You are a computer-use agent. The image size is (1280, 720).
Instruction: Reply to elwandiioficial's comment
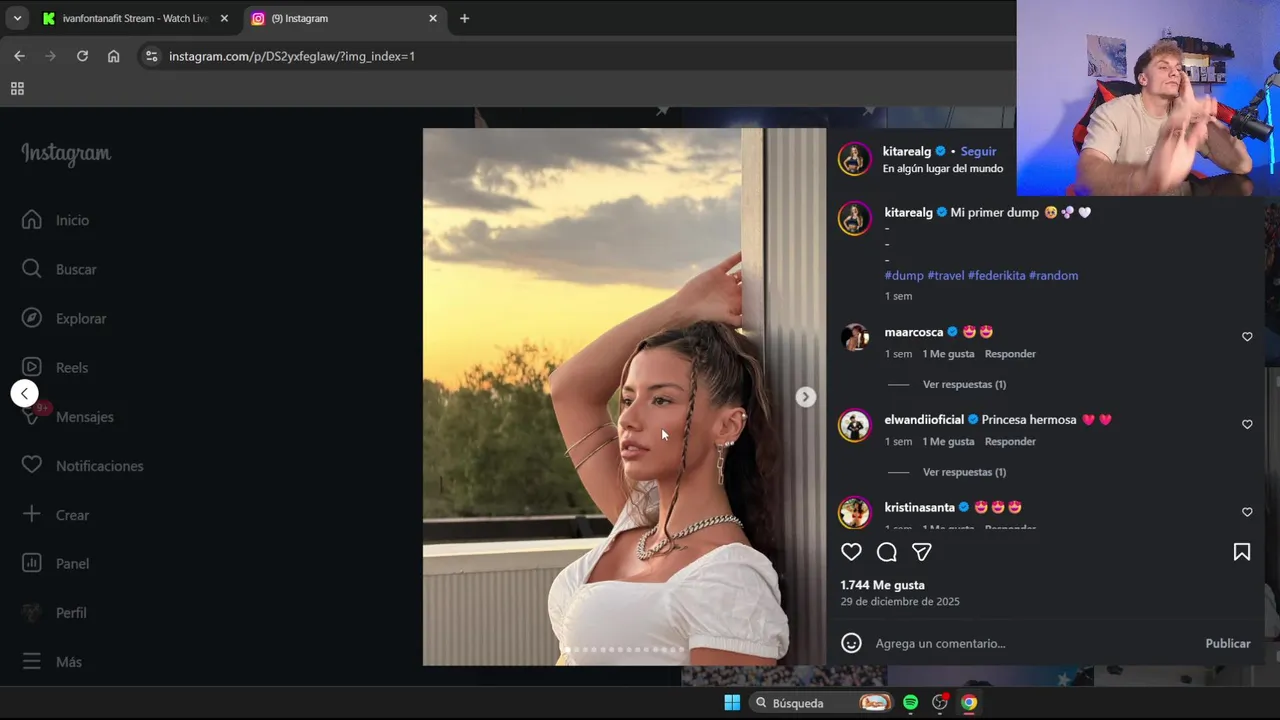[x=1010, y=442]
